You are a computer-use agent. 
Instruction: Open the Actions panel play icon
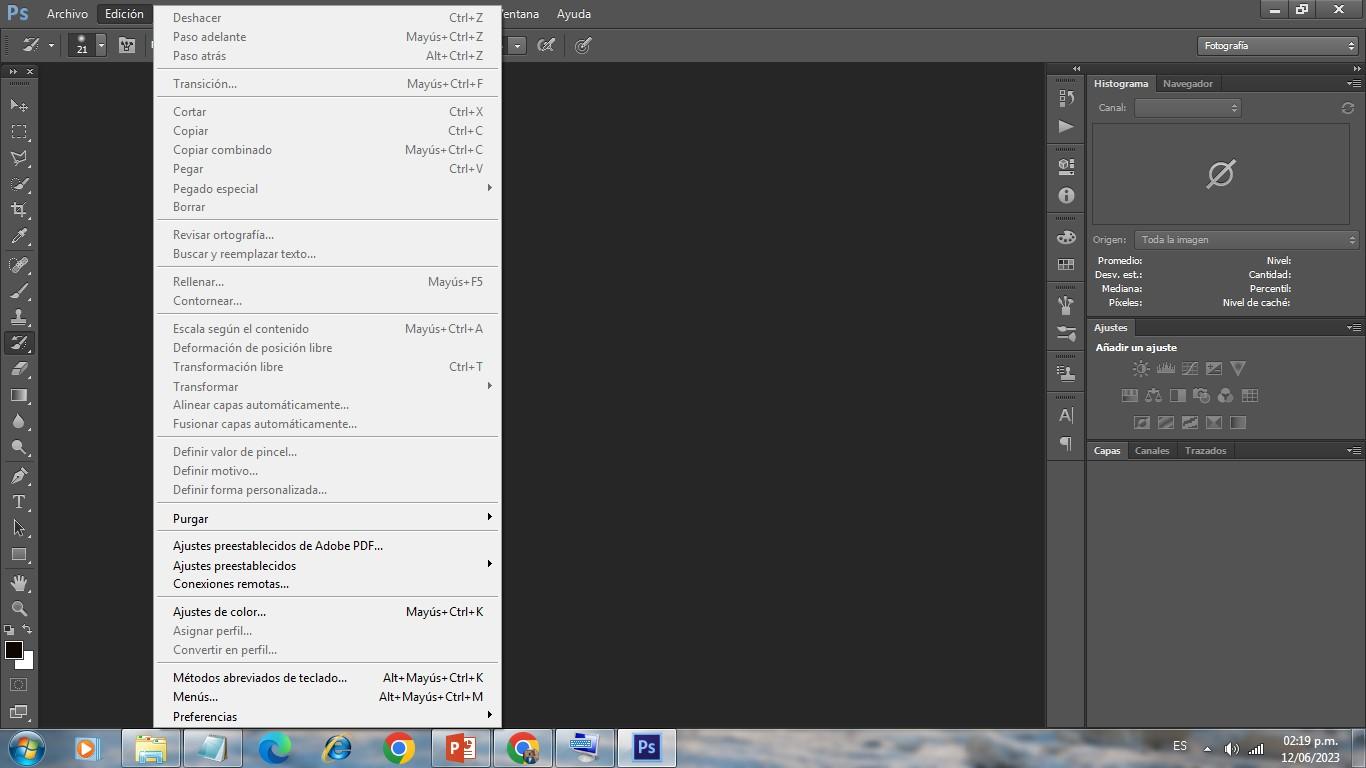point(1066,126)
